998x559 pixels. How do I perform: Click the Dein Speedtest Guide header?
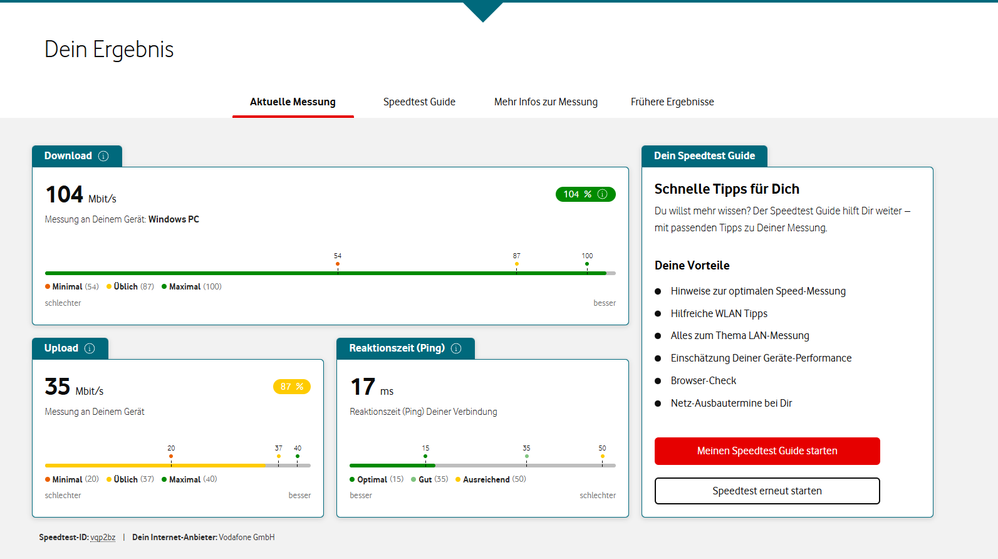[x=704, y=156]
